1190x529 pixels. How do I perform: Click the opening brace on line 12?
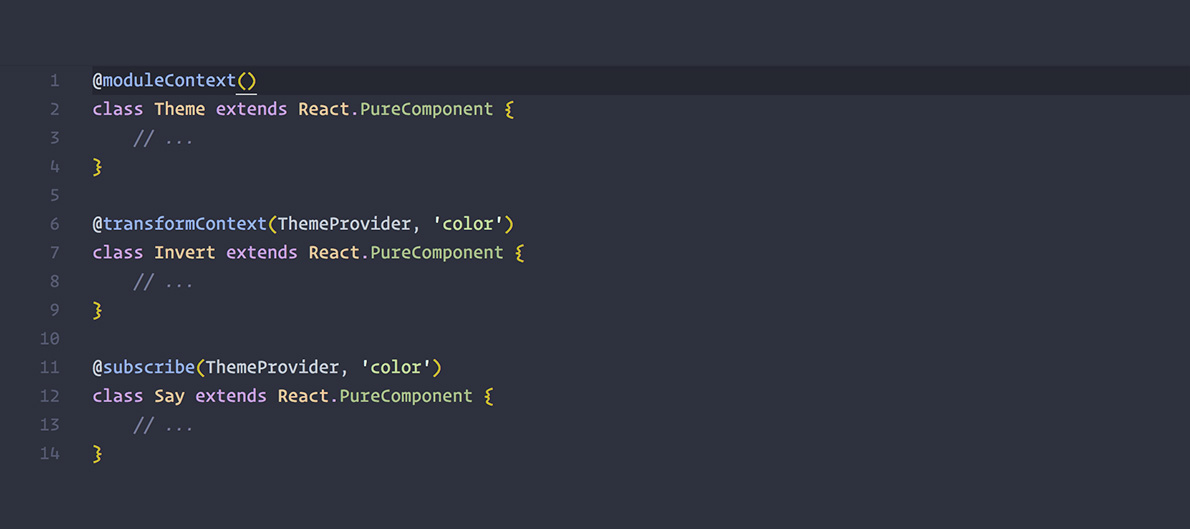point(489,396)
